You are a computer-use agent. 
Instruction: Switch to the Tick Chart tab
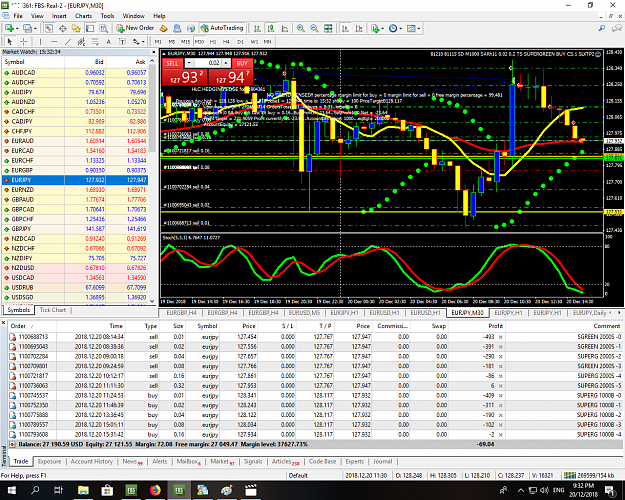53,310
